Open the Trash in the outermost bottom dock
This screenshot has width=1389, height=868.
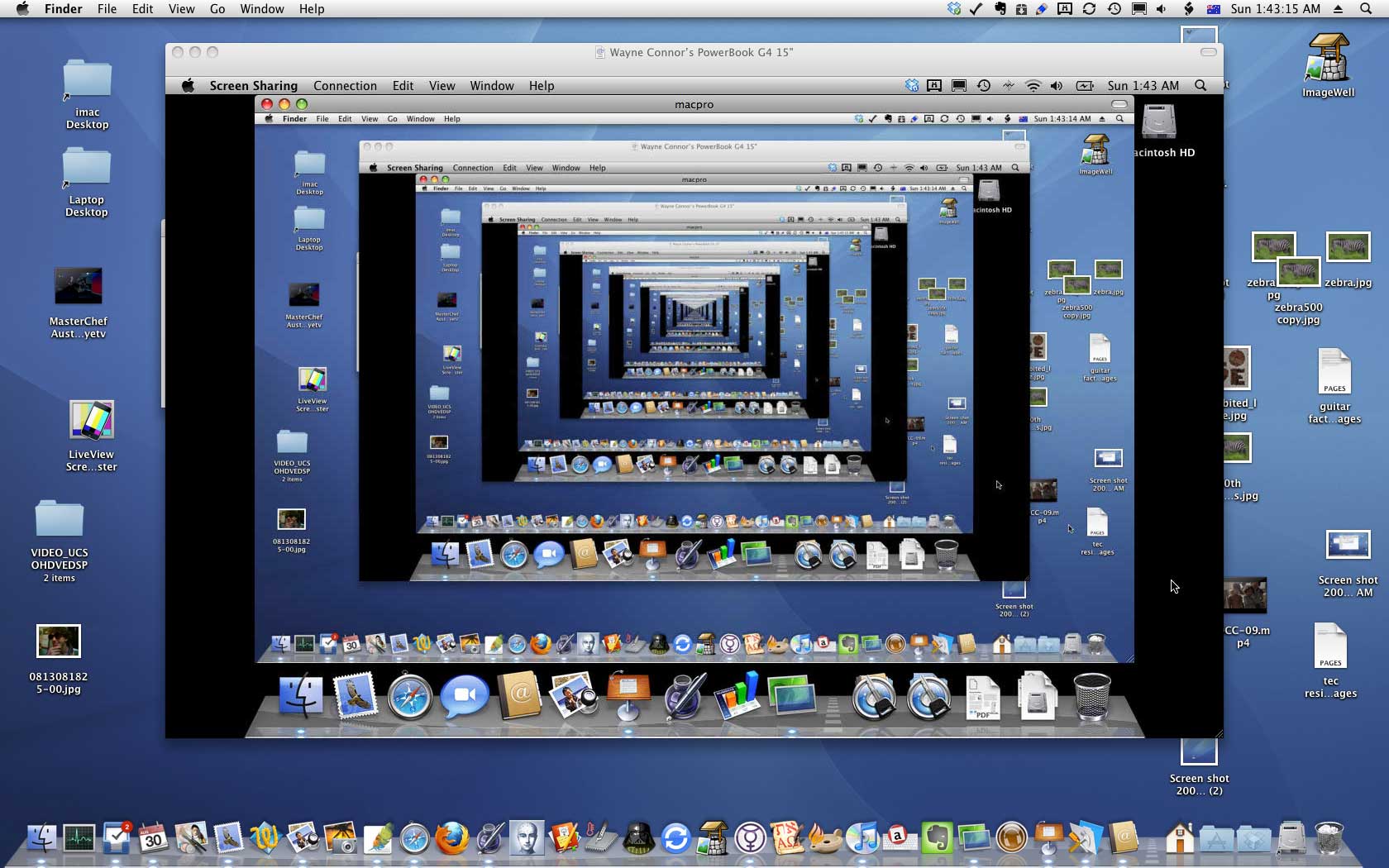[x=1329, y=837]
